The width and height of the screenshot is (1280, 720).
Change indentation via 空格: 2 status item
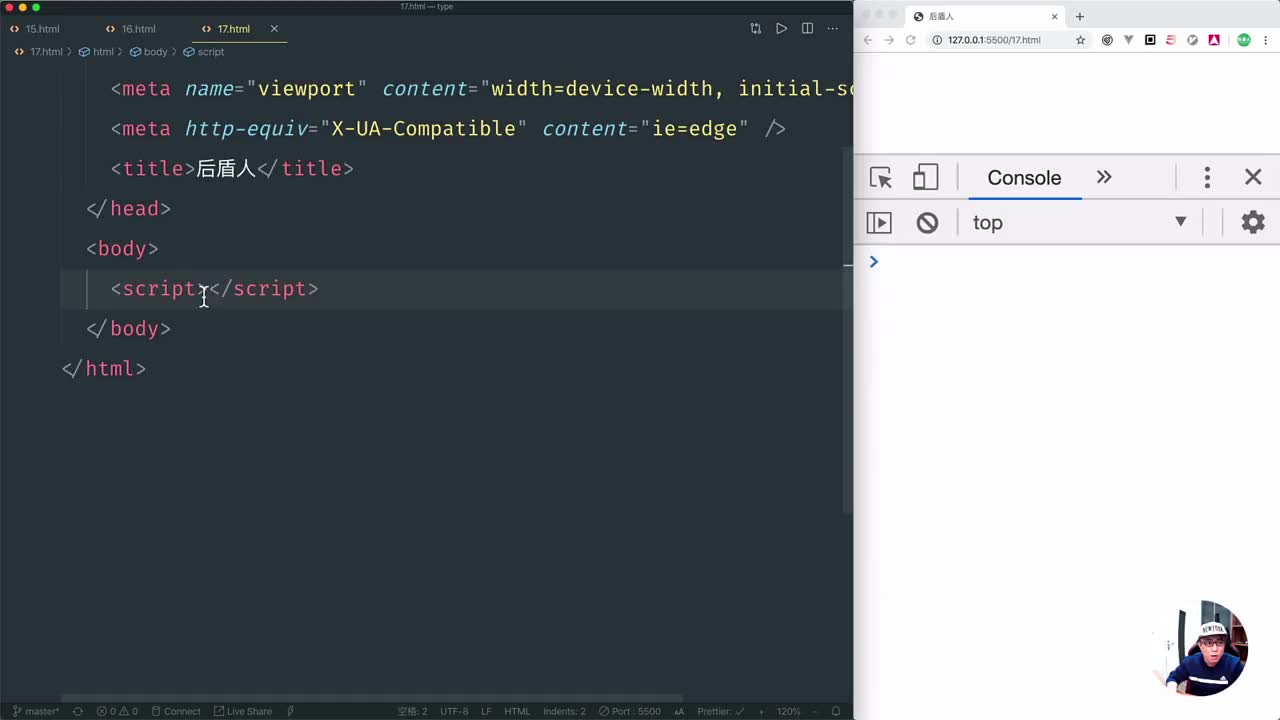click(x=413, y=712)
